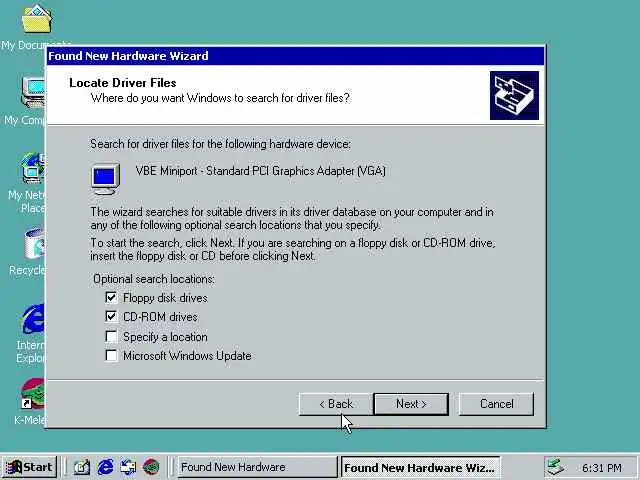Go back with the Back button
Image resolution: width=640 pixels, height=480 pixels.
pos(336,404)
